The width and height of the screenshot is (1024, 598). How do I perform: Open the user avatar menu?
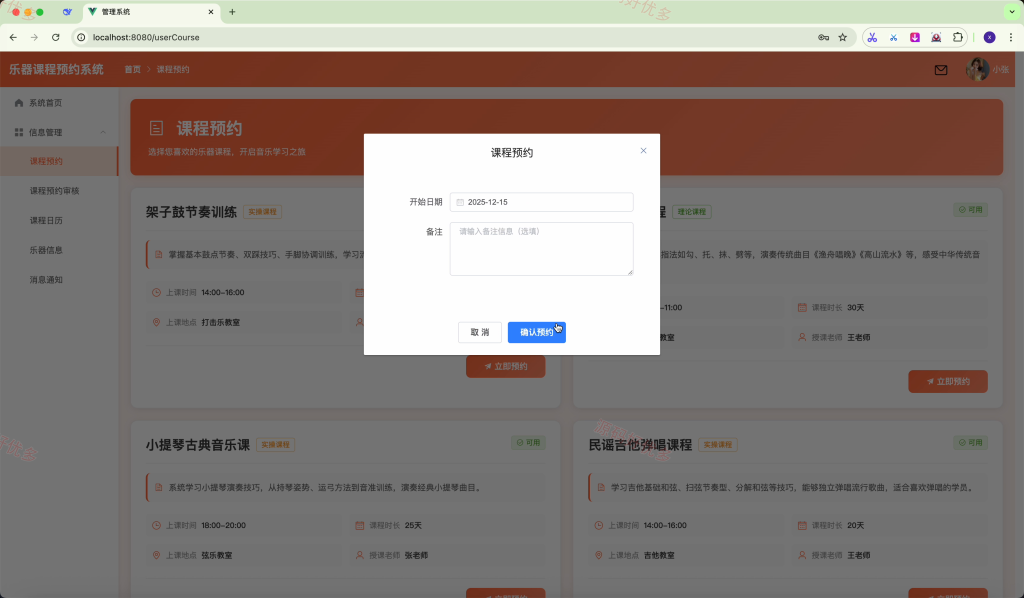977,69
